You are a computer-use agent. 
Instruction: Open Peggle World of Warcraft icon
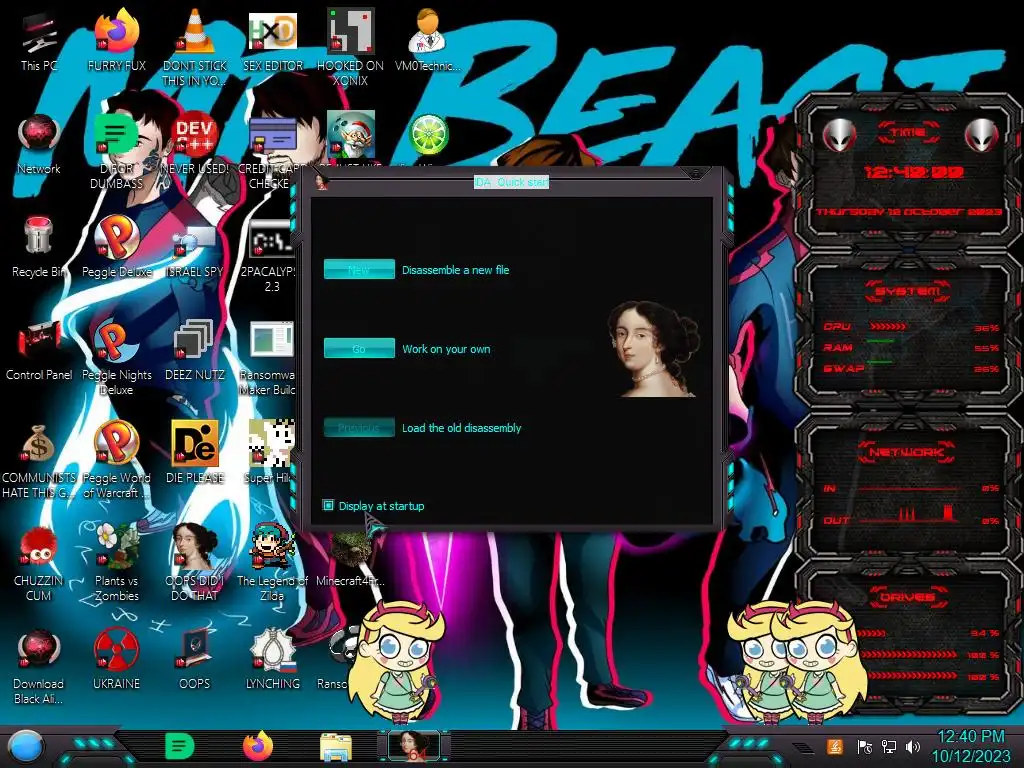pyautogui.click(x=116, y=444)
